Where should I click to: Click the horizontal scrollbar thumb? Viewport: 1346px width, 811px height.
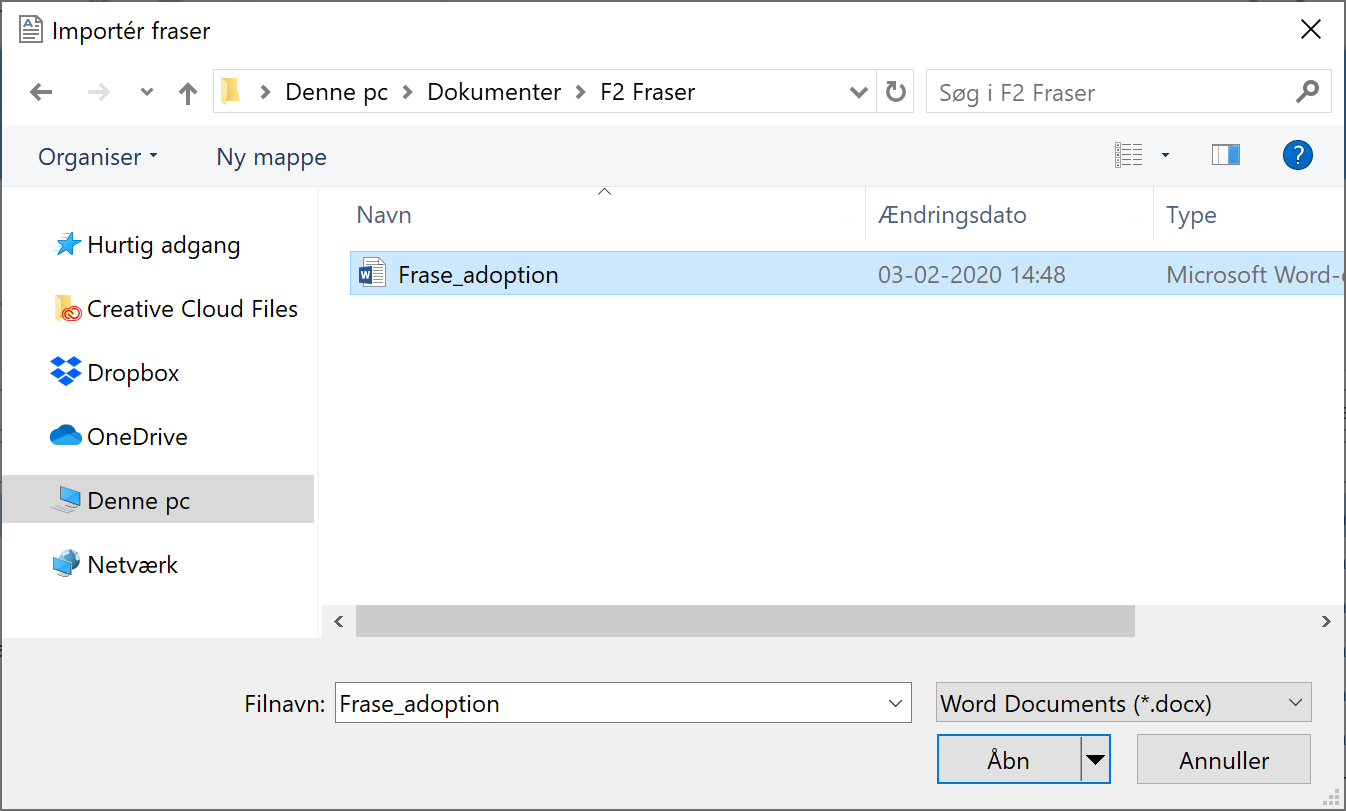pos(744,621)
